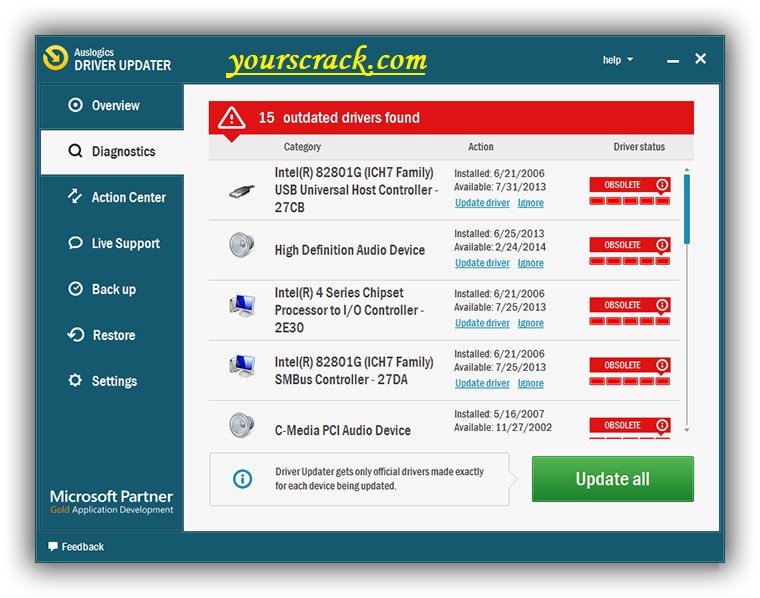Click the driver list scrollbar thumb
760x598 pixels.
(686, 209)
